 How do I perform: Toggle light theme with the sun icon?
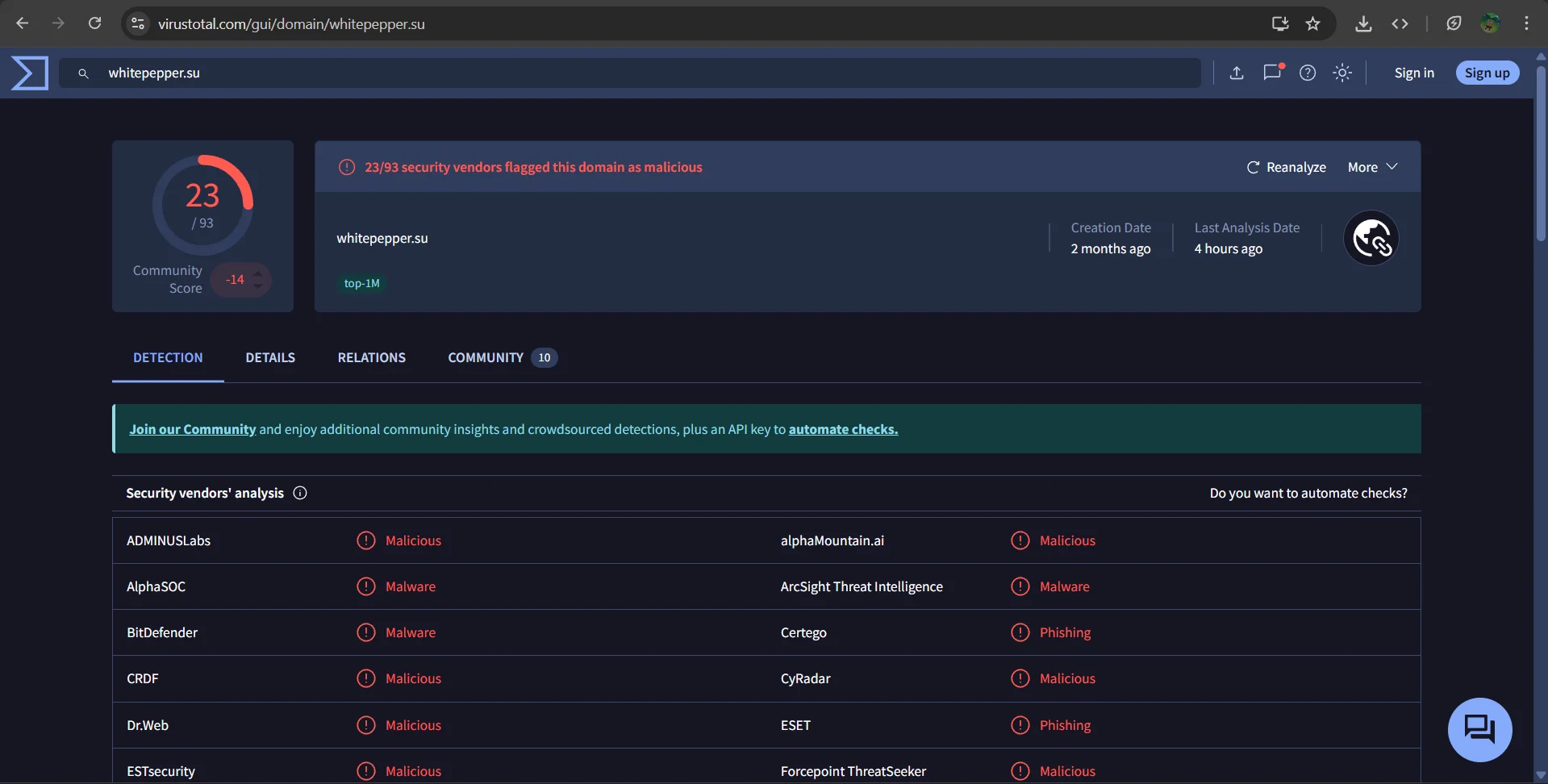click(x=1342, y=73)
